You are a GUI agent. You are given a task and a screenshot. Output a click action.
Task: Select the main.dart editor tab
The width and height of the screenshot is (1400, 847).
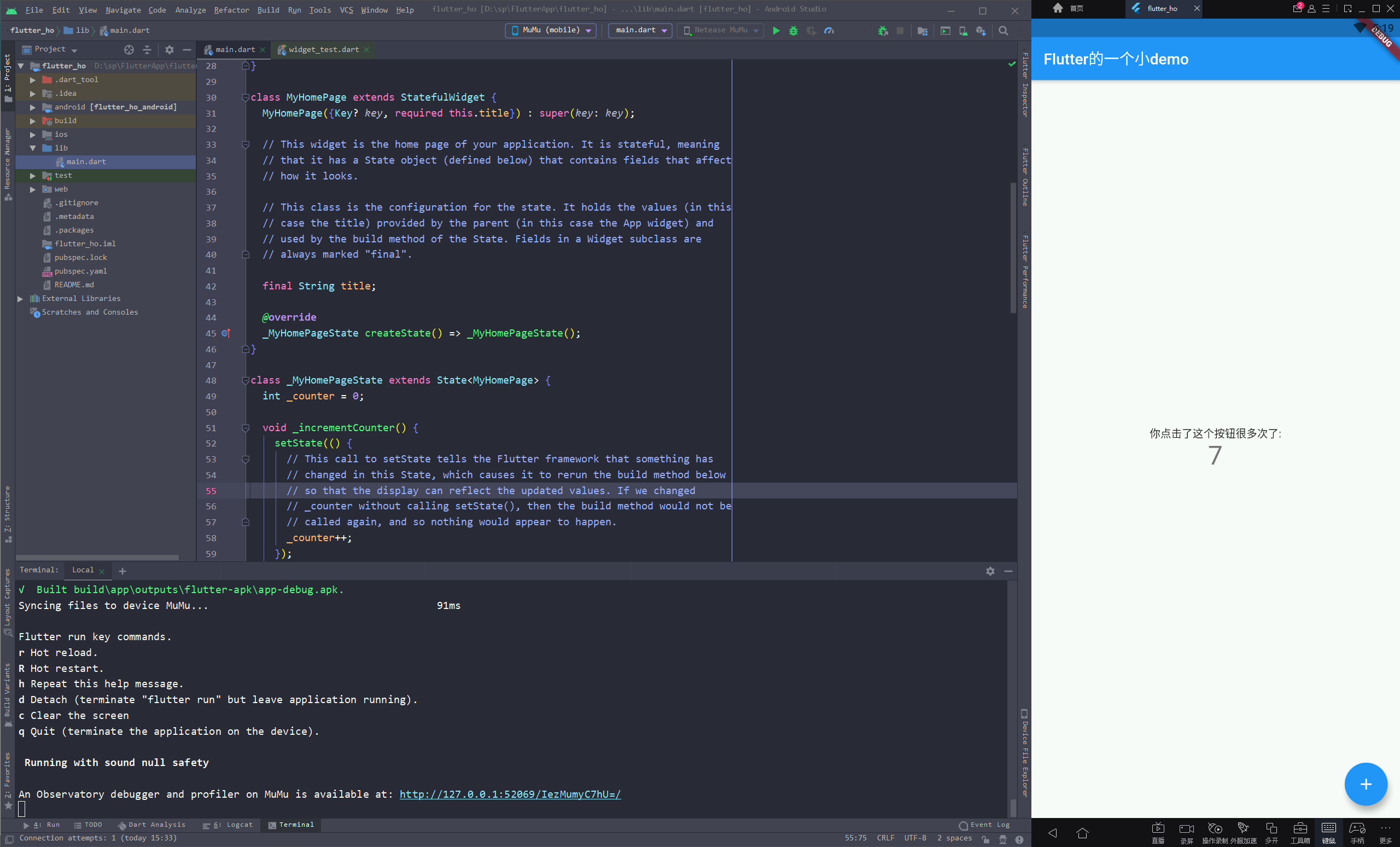(234, 49)
